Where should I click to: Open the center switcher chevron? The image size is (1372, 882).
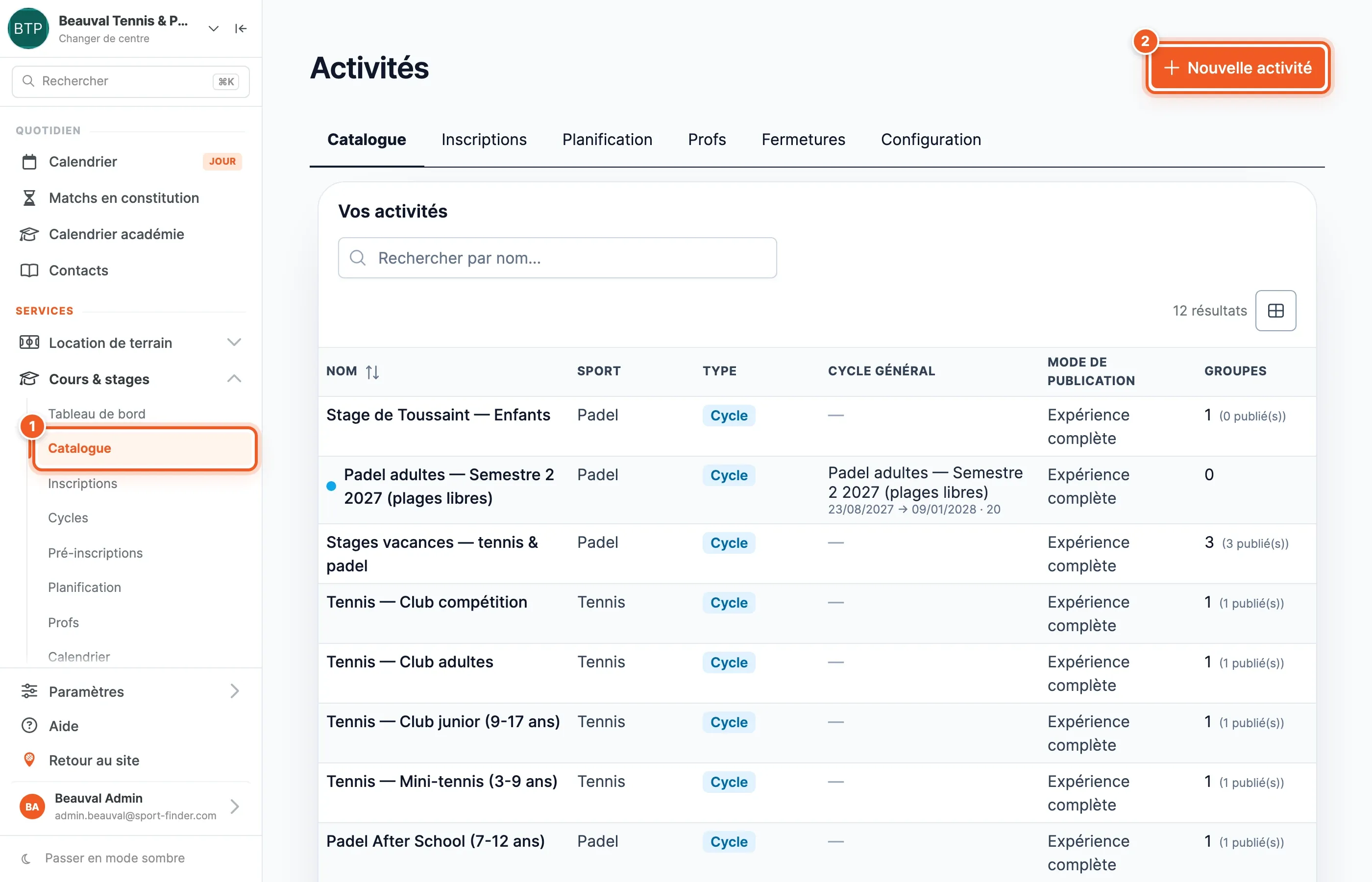213,28
